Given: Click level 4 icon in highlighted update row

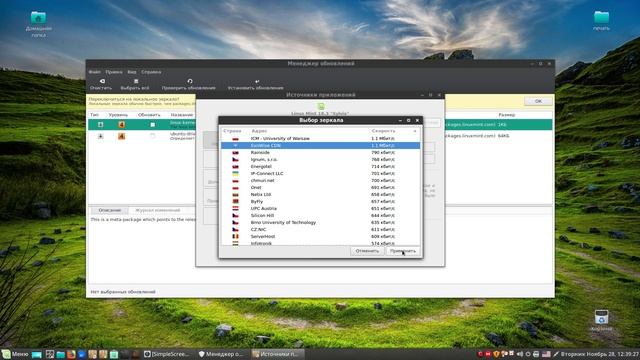Looking at the screenshot, I should coord(122,124).
